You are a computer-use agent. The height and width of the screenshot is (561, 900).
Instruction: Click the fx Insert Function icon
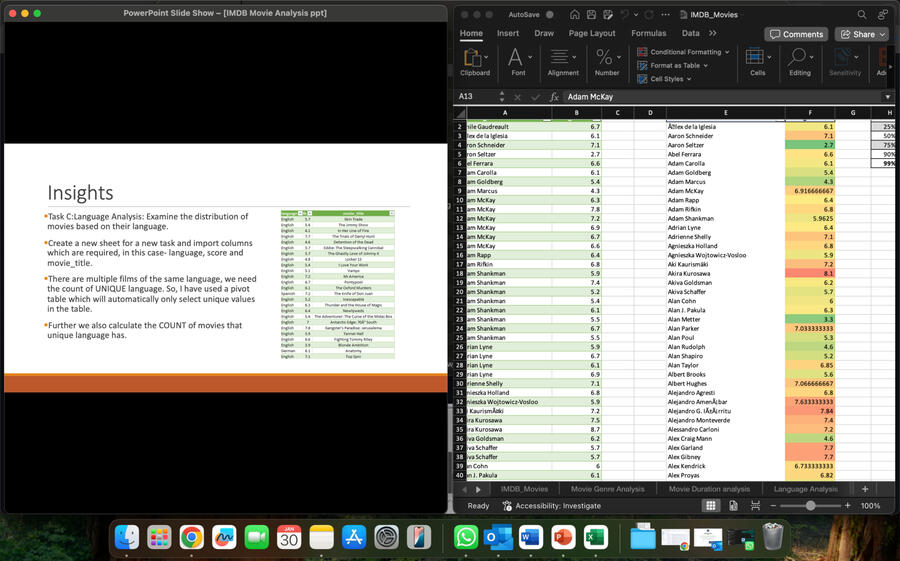553,97
